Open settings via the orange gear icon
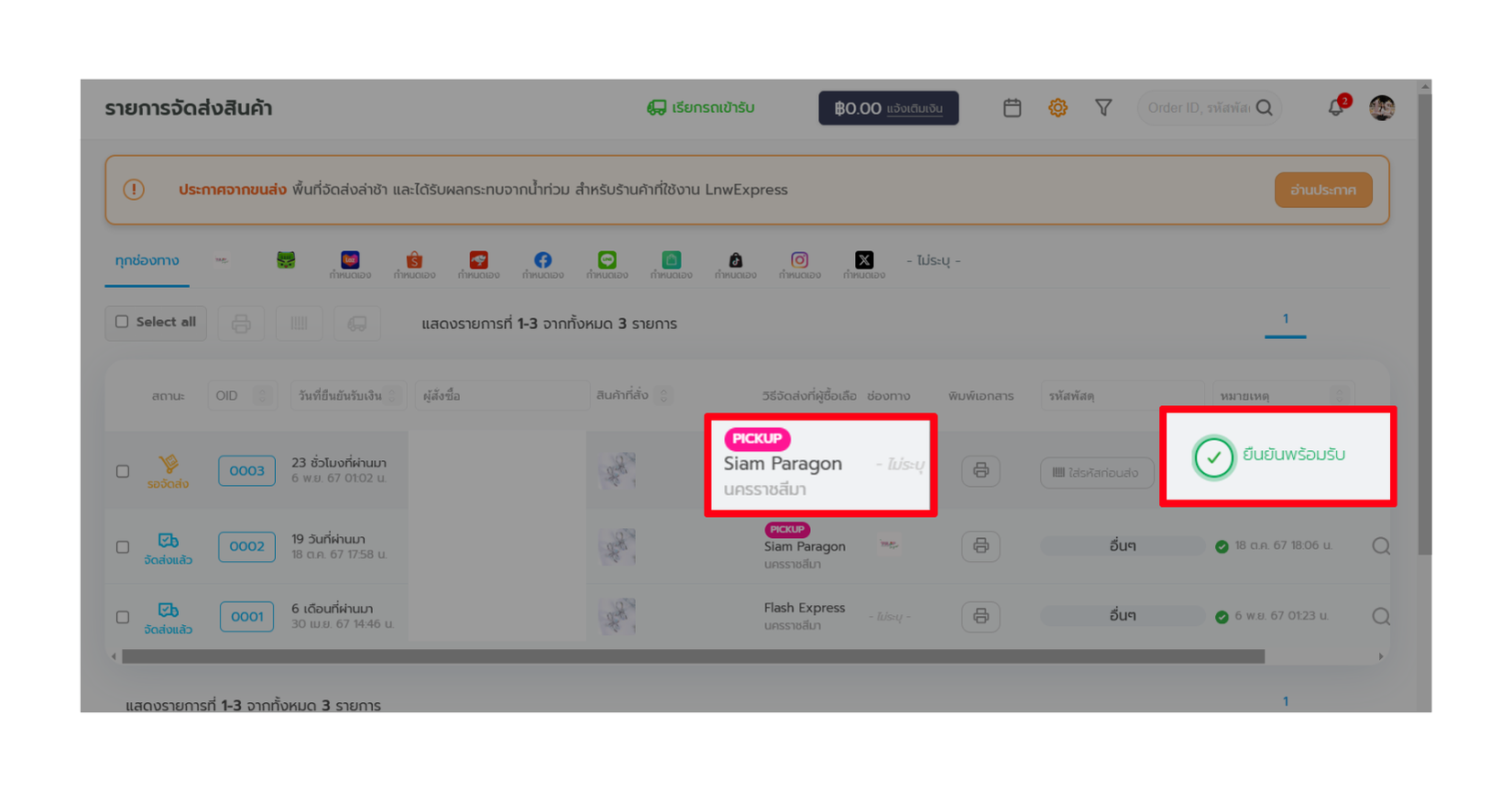This screenshot has height=791, width=1512. [1057, 108]
